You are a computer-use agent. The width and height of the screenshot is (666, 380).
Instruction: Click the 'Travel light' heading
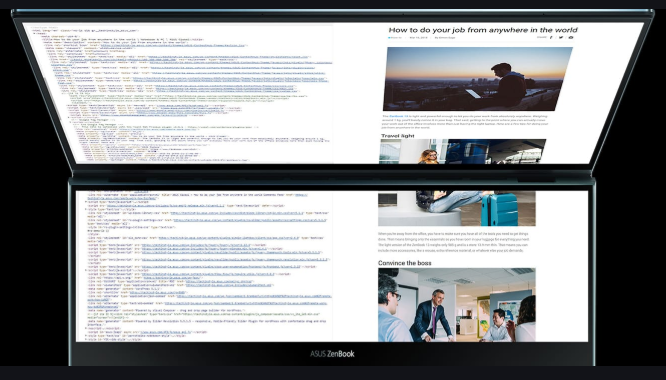pyautogui.click(x=398, y=136)
